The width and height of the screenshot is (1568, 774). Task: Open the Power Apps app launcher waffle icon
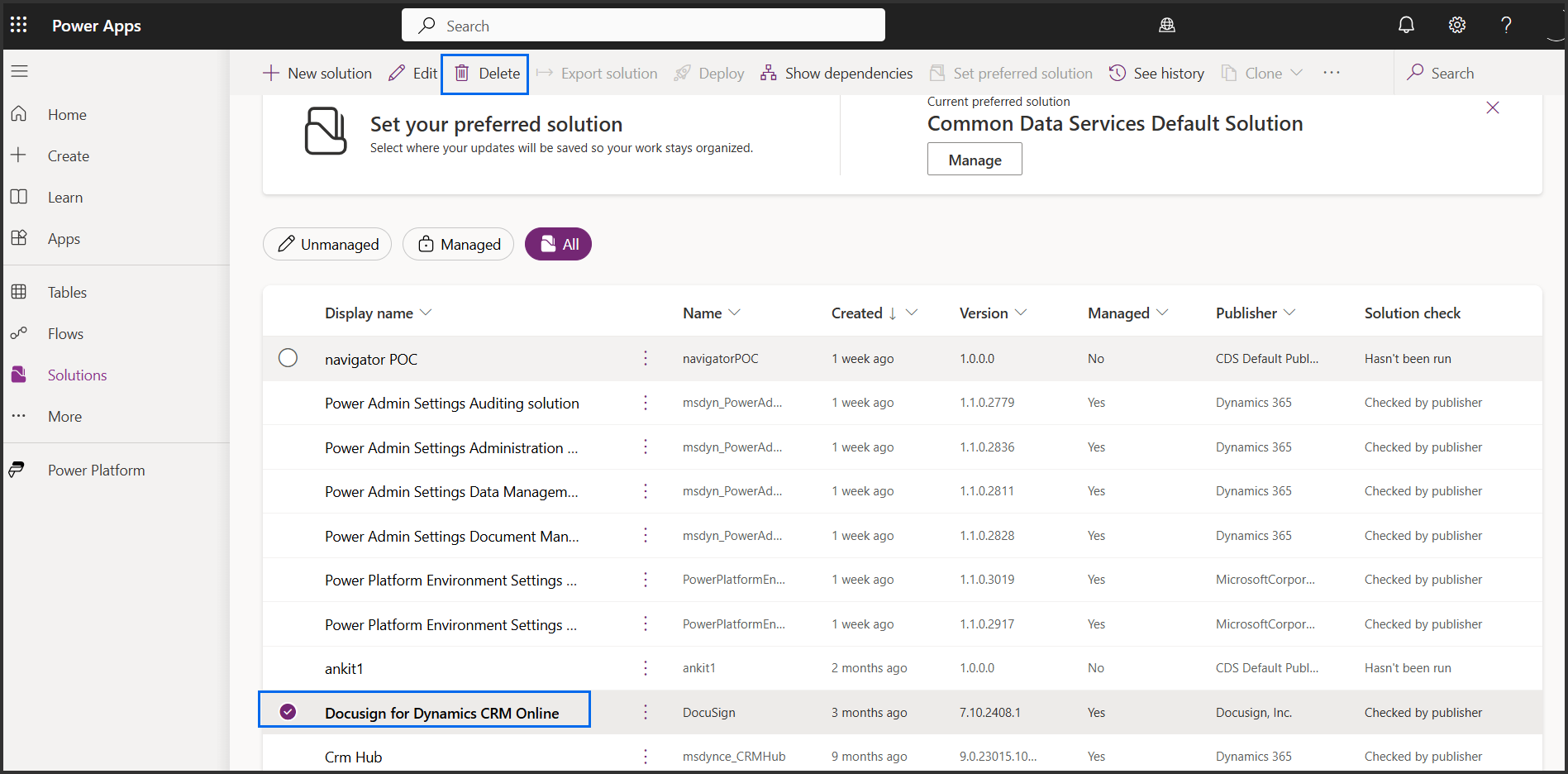pyautogui.click(x=18, y=24)
